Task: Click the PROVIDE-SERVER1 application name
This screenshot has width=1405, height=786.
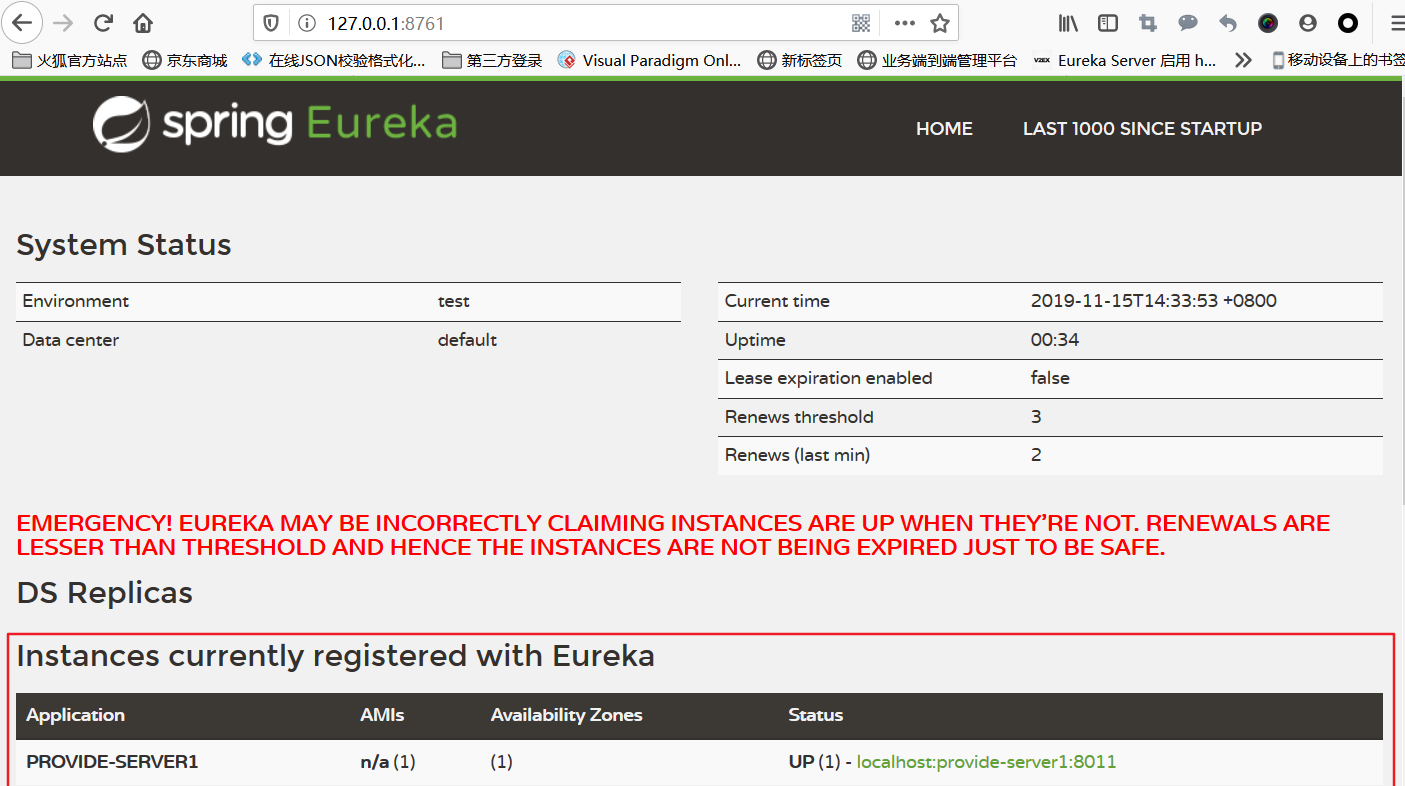Action: [112, 762]
